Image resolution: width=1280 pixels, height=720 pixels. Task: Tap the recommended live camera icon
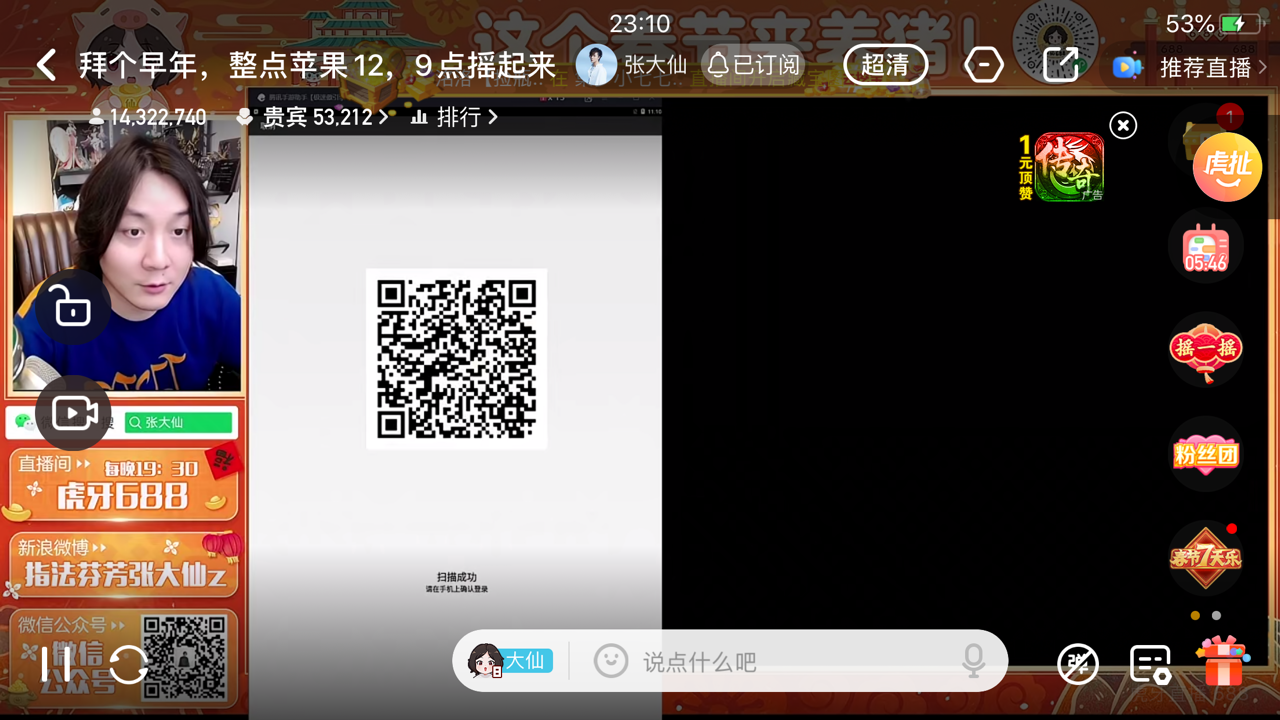tap(1127, 67)
